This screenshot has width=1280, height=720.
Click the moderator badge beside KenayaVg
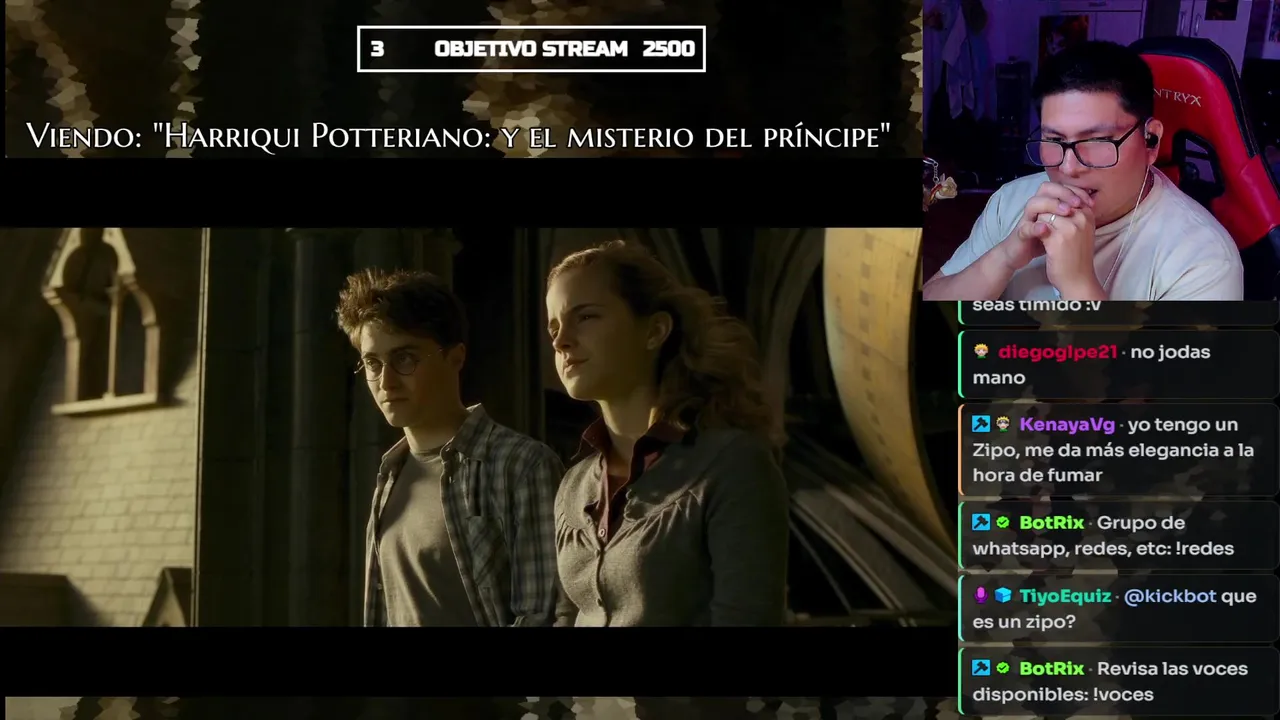(981, 425)
